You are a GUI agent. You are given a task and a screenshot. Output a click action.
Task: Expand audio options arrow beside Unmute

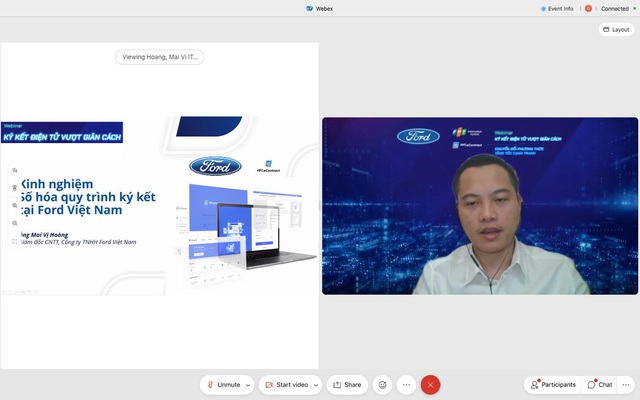click(x=248, y=385)
